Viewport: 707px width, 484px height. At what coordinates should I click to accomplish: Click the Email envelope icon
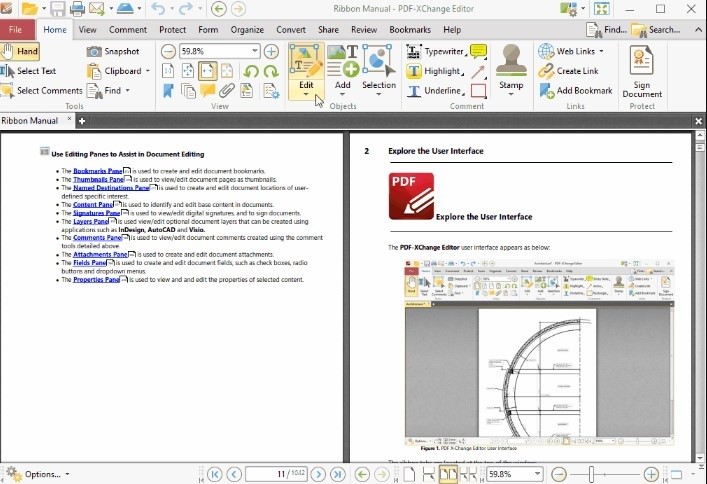[x=96, y=8]
